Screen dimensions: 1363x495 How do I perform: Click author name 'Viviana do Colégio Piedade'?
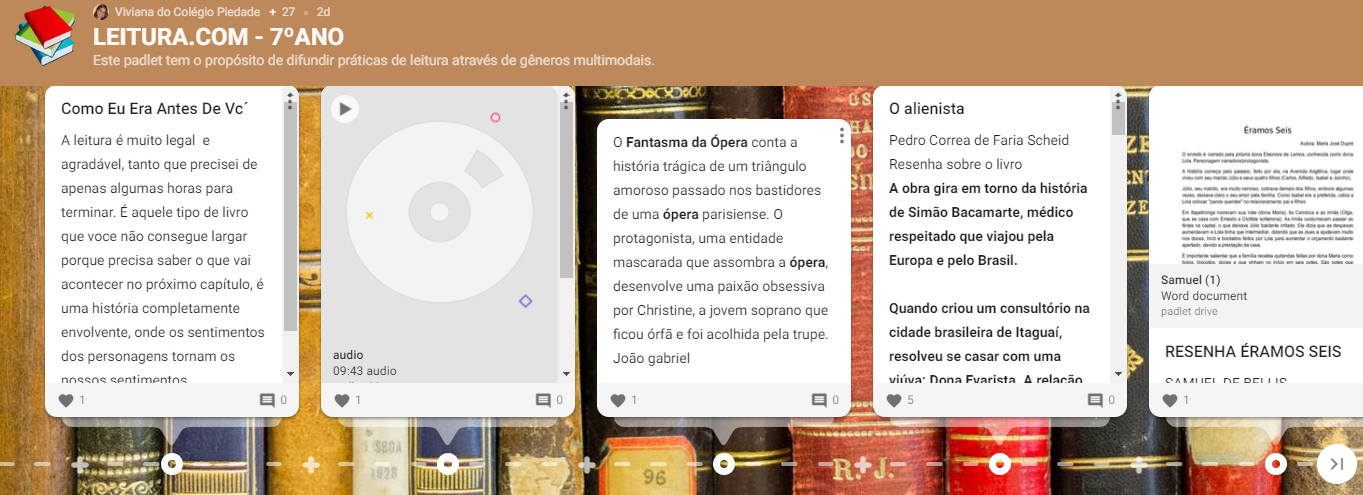[x=188, y=12]
